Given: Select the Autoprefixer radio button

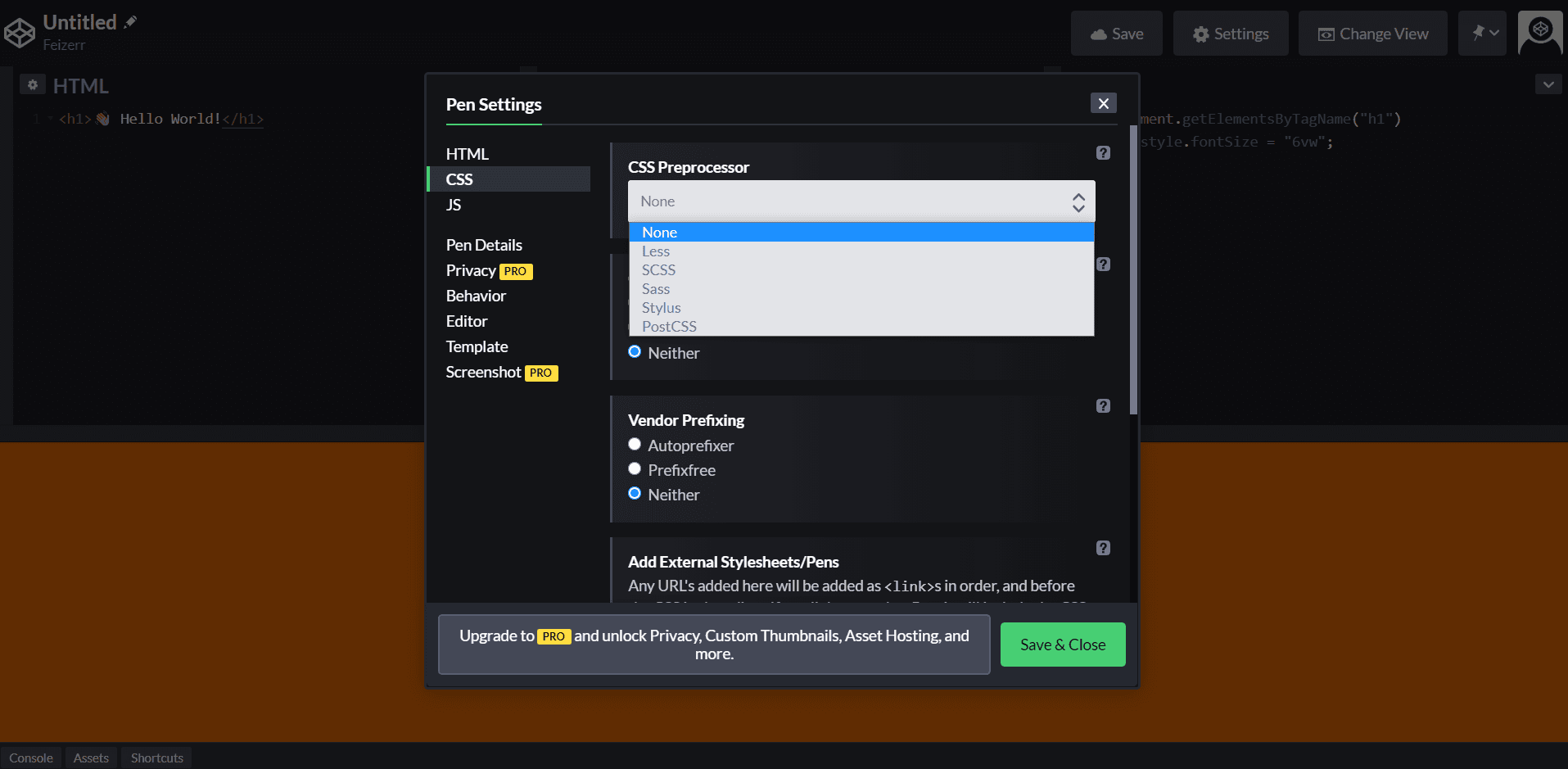Looking at the screenshot, I should pyautogui.click(x=635, y=445).
